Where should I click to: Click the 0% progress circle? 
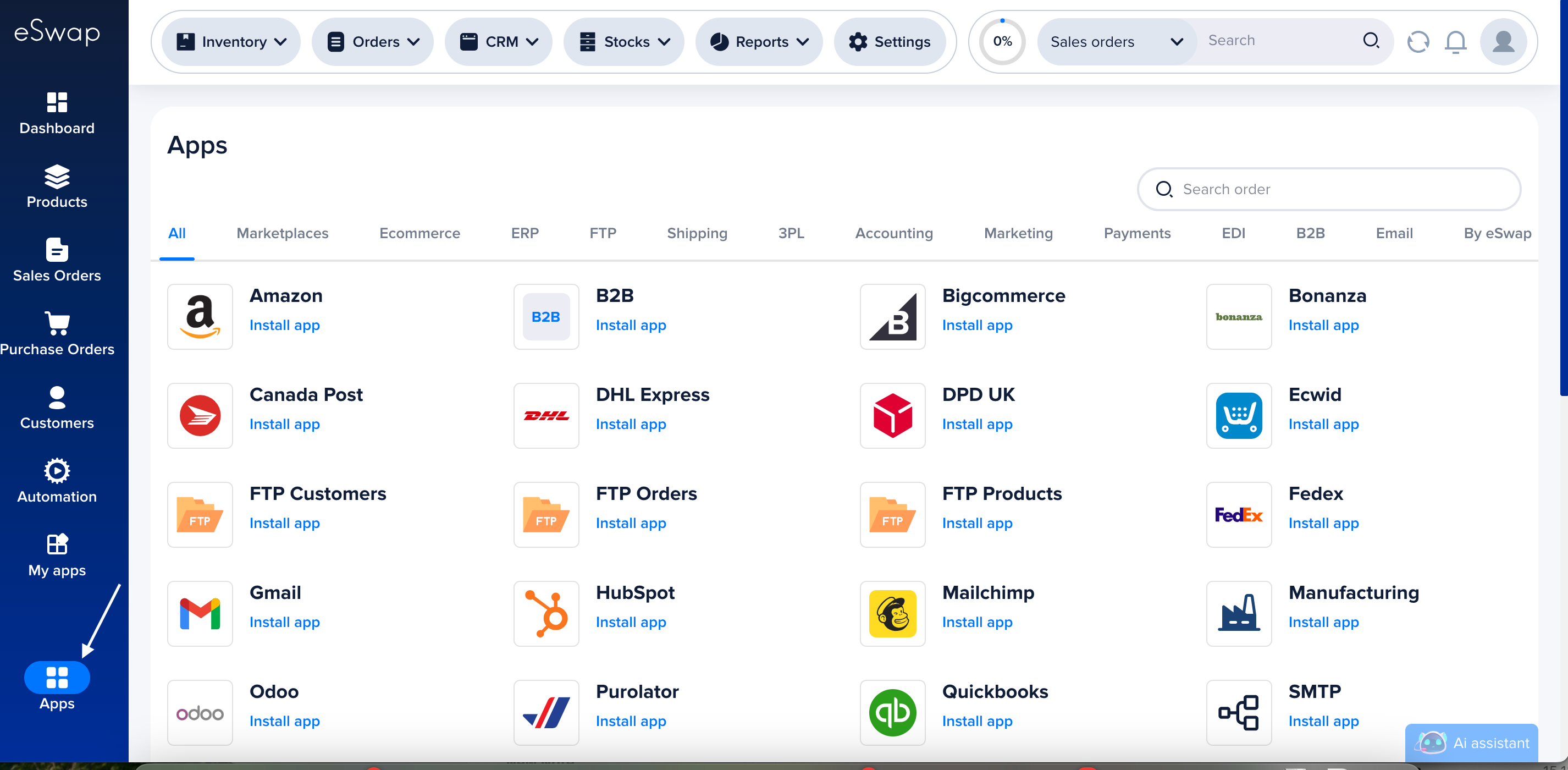tap(1002, 41)
